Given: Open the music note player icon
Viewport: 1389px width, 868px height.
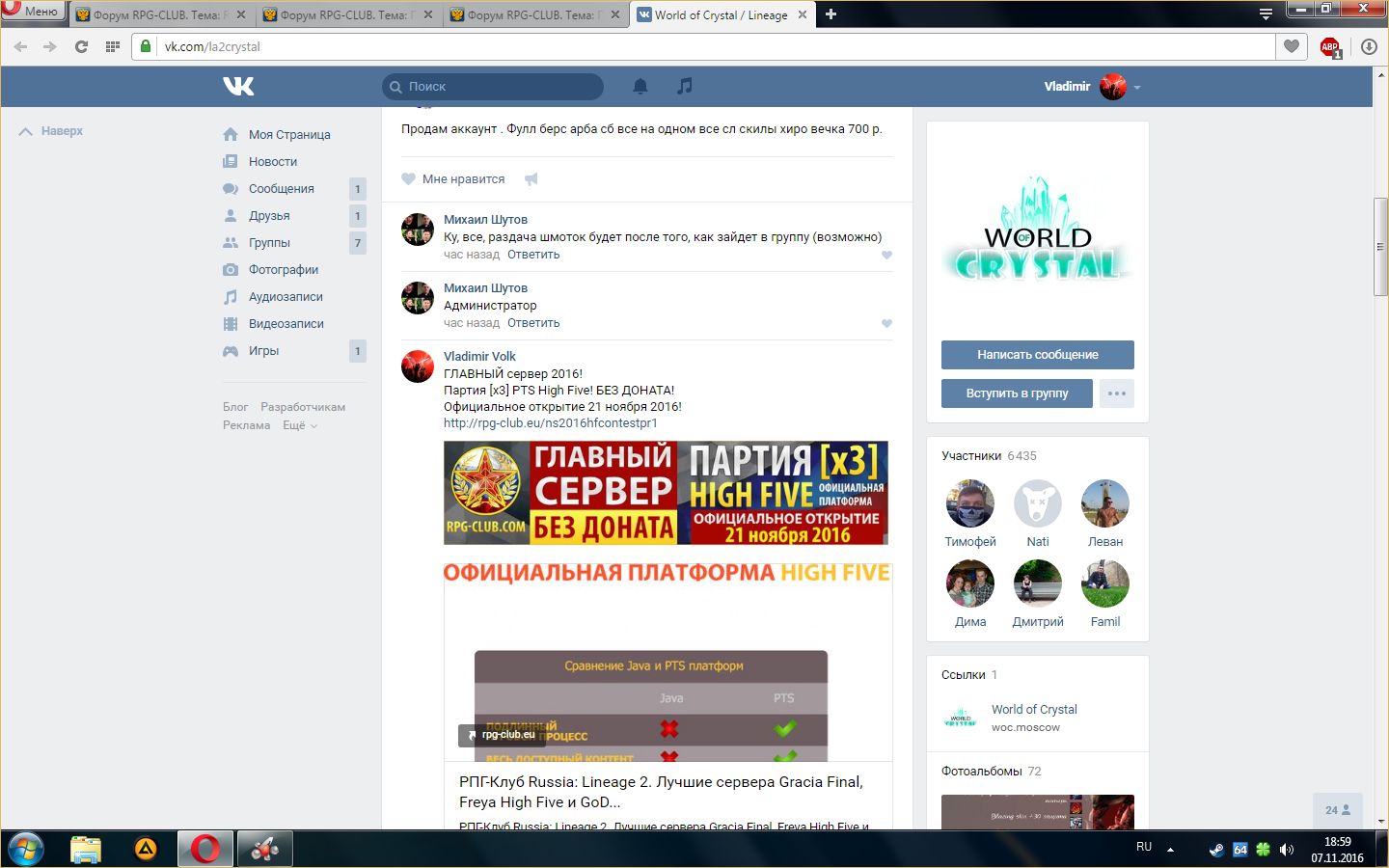Looking at the screenshot, I should tap(684, 86).
